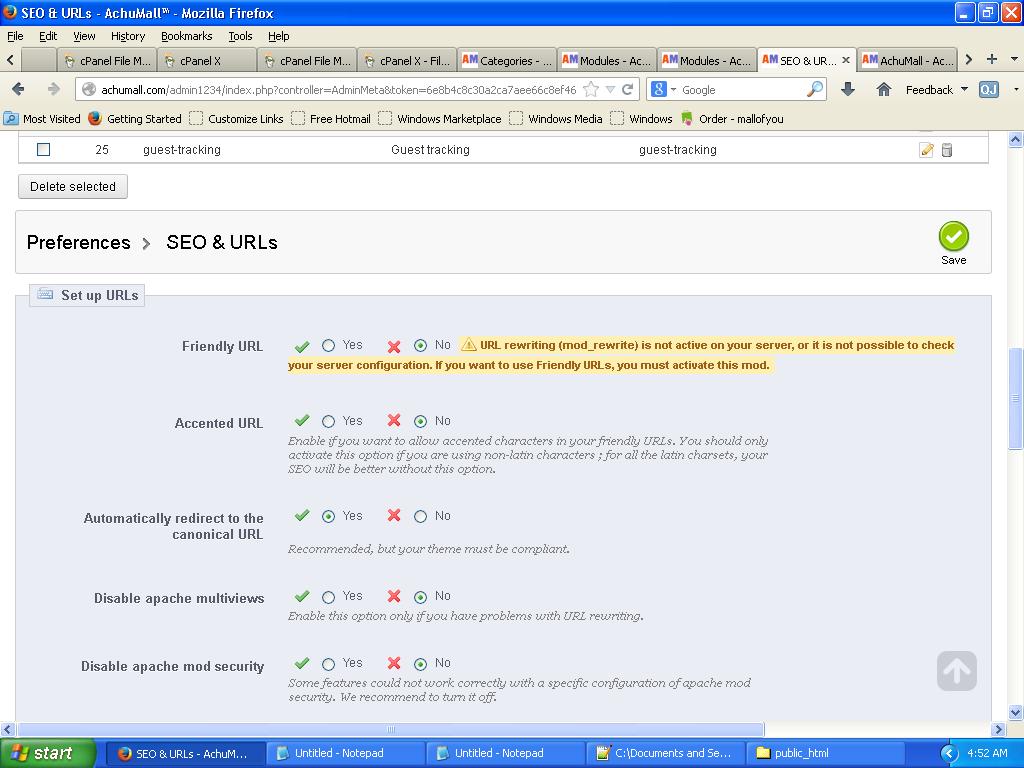Click the green Save checkmark icon
The image size is (1024, 768).
[953, 236]
